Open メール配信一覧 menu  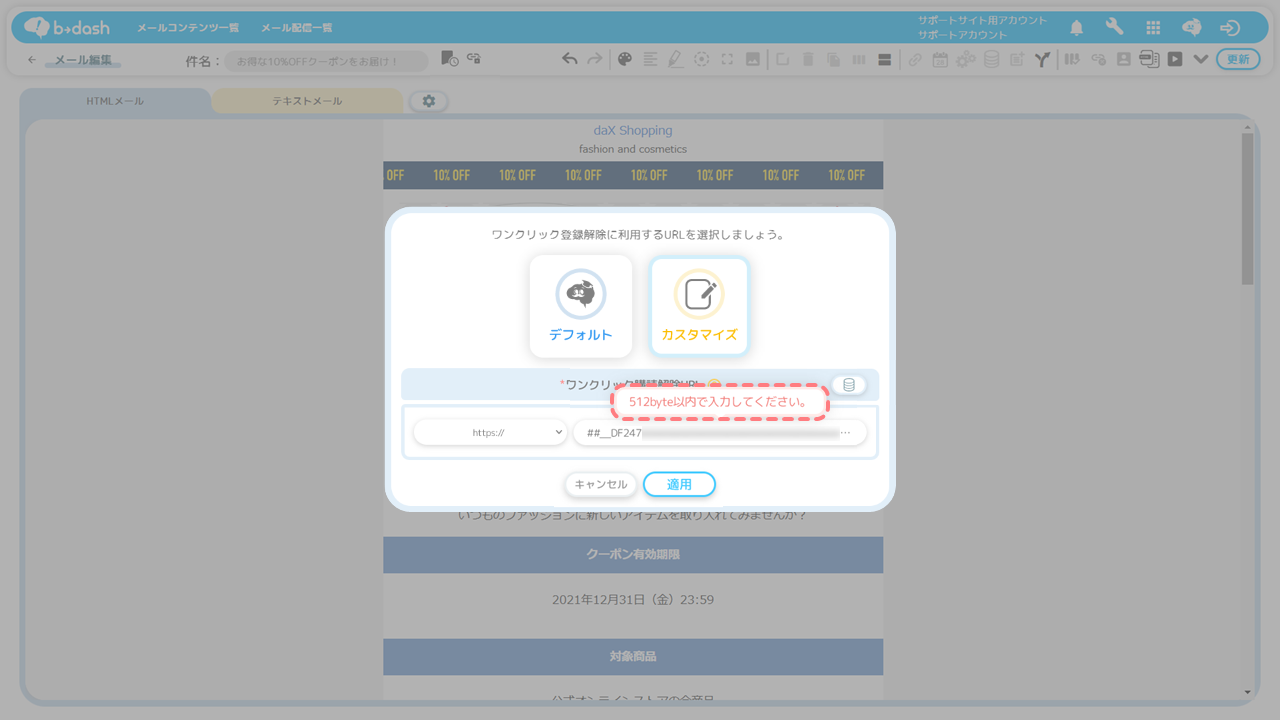297,28
